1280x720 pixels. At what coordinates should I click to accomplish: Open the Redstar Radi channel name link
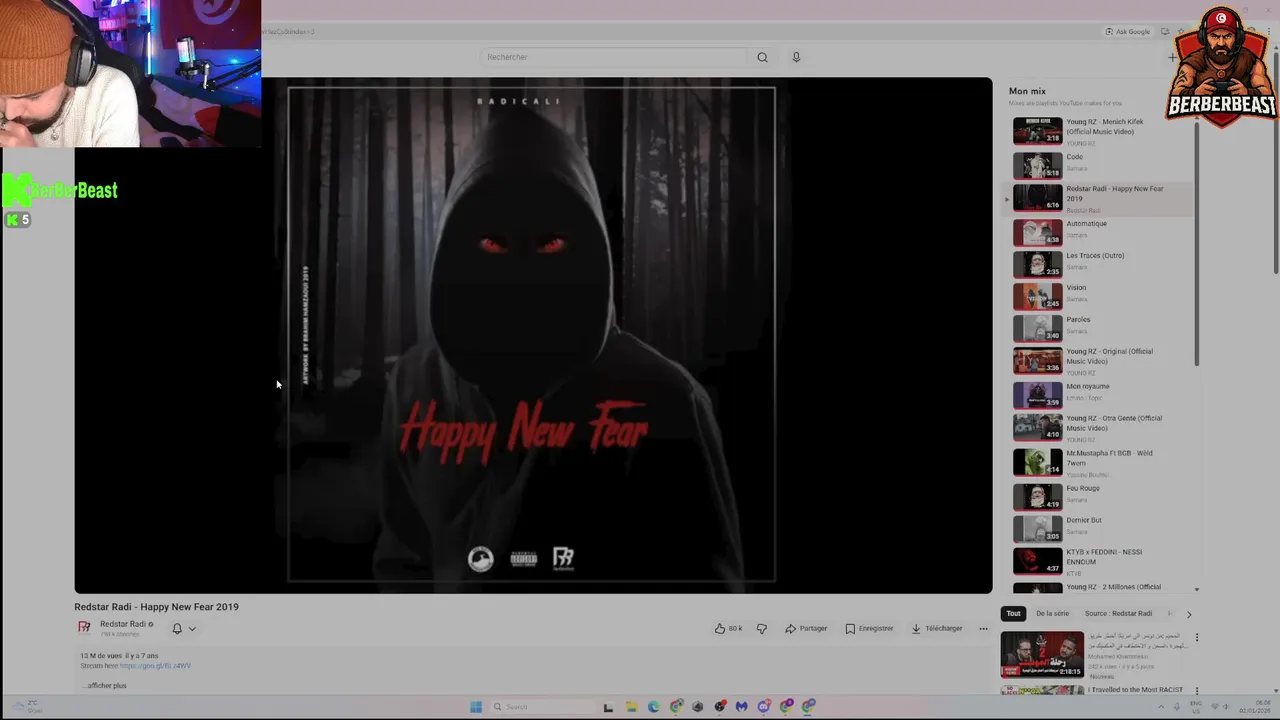[x=122, y=624]
